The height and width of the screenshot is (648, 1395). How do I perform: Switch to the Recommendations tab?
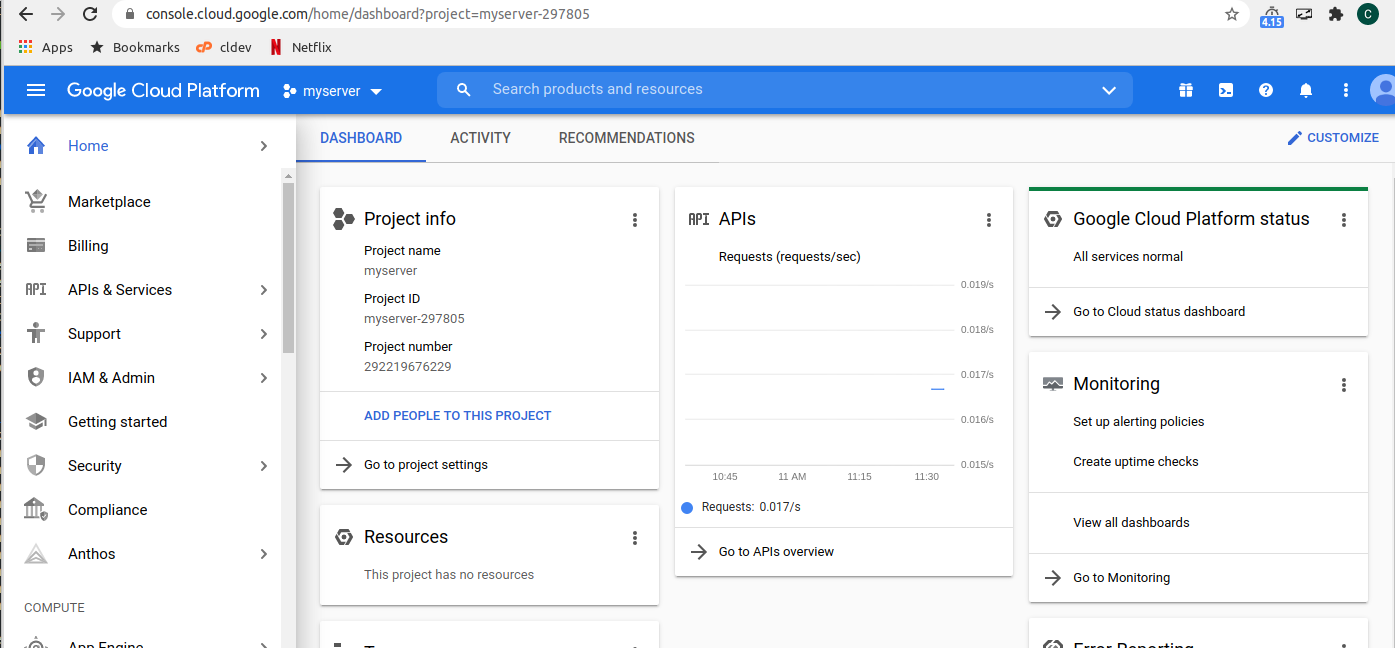pyautogui.click(x=627, y=138)
